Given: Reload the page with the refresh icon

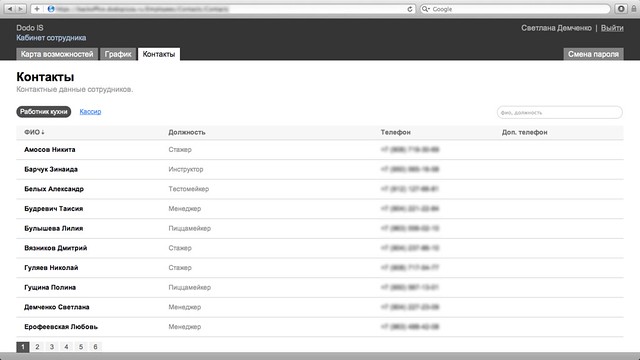Looking at the screenshot, I should [x=409, y=9].
